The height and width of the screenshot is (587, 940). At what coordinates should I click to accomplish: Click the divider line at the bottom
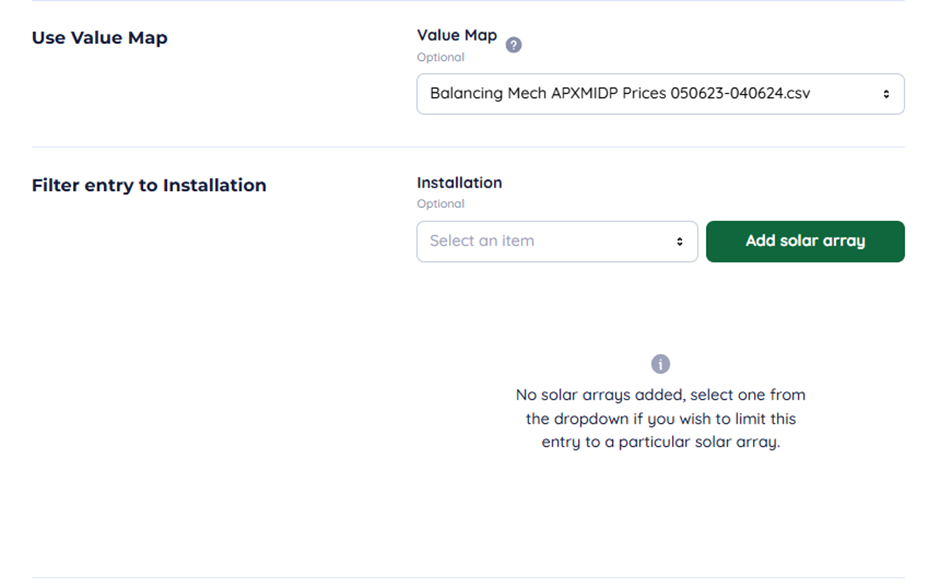(468, 577)
